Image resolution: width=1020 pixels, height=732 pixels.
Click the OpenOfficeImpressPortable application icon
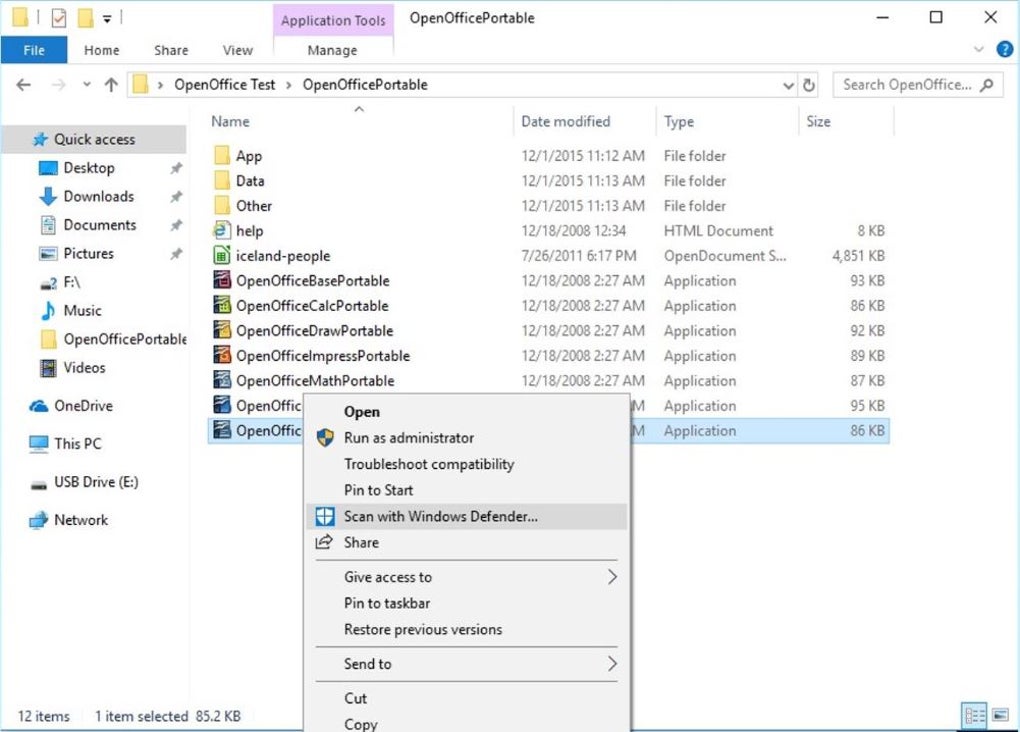tap(222, 355)
